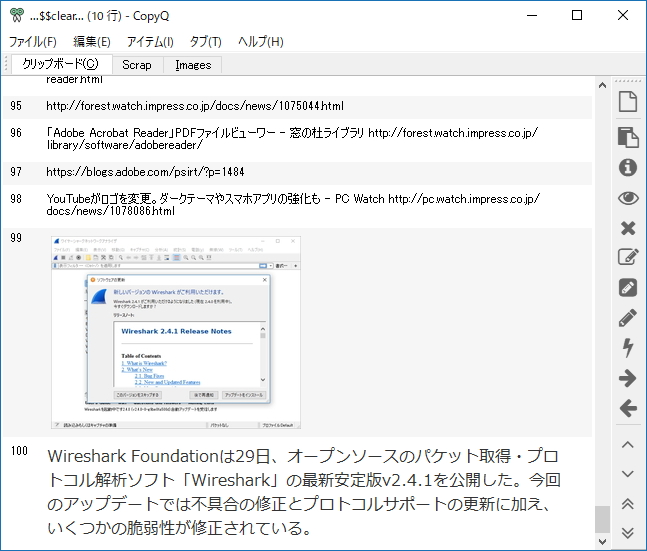Screen dimensions: 647x551
Task: Select item 100 with the Wireshark Foundation text
Action: pyautogui.click(x=296, y=492)
